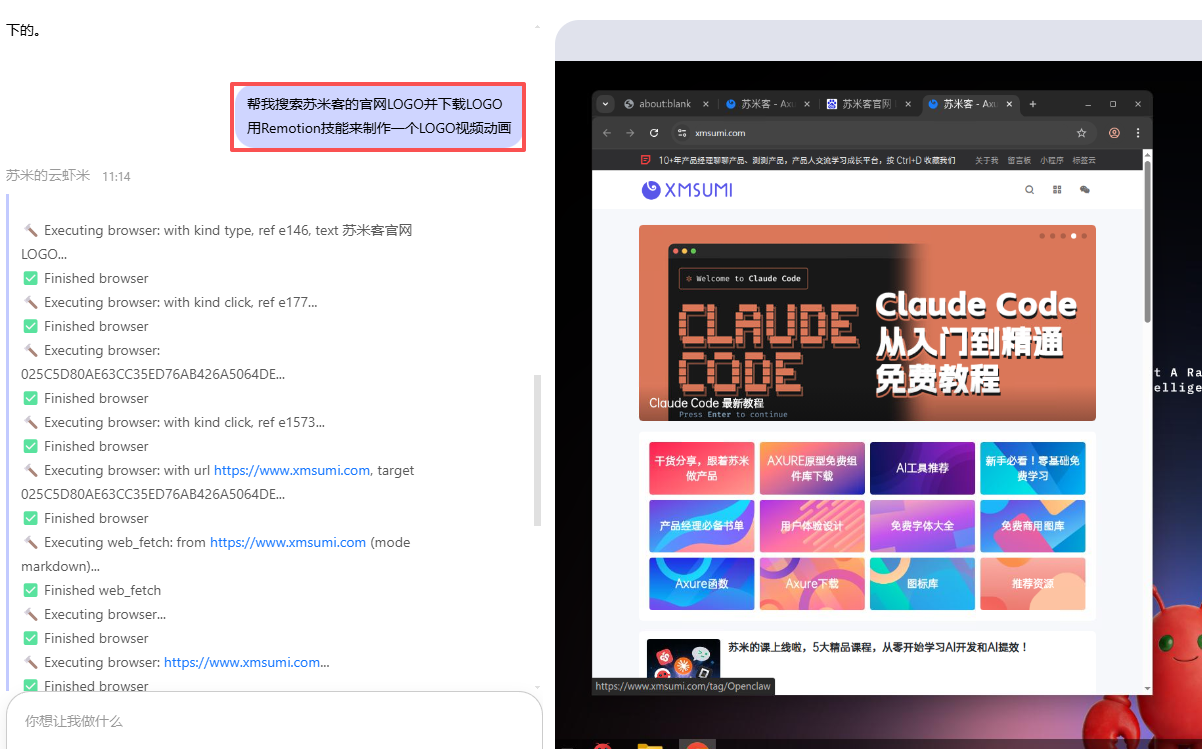This screenshot has height=749, width=1202.
Task: Click the file explorer folder in taskbar
Action: 650,745
